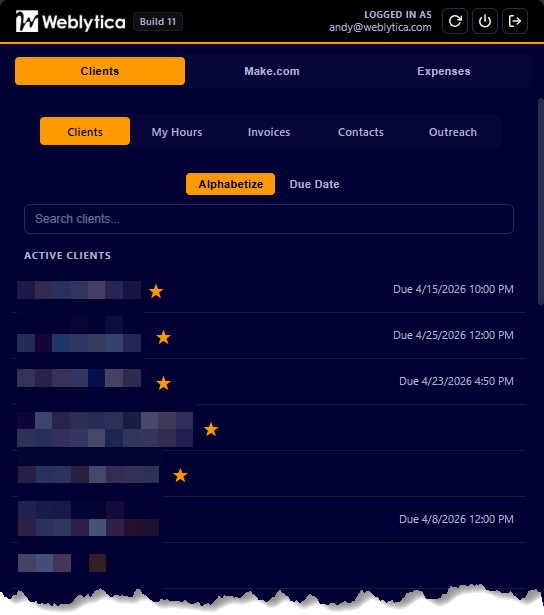Toggle star on client due 4/15/2026
The height and width of the screenshot is (615, 544).
[156, 291]
